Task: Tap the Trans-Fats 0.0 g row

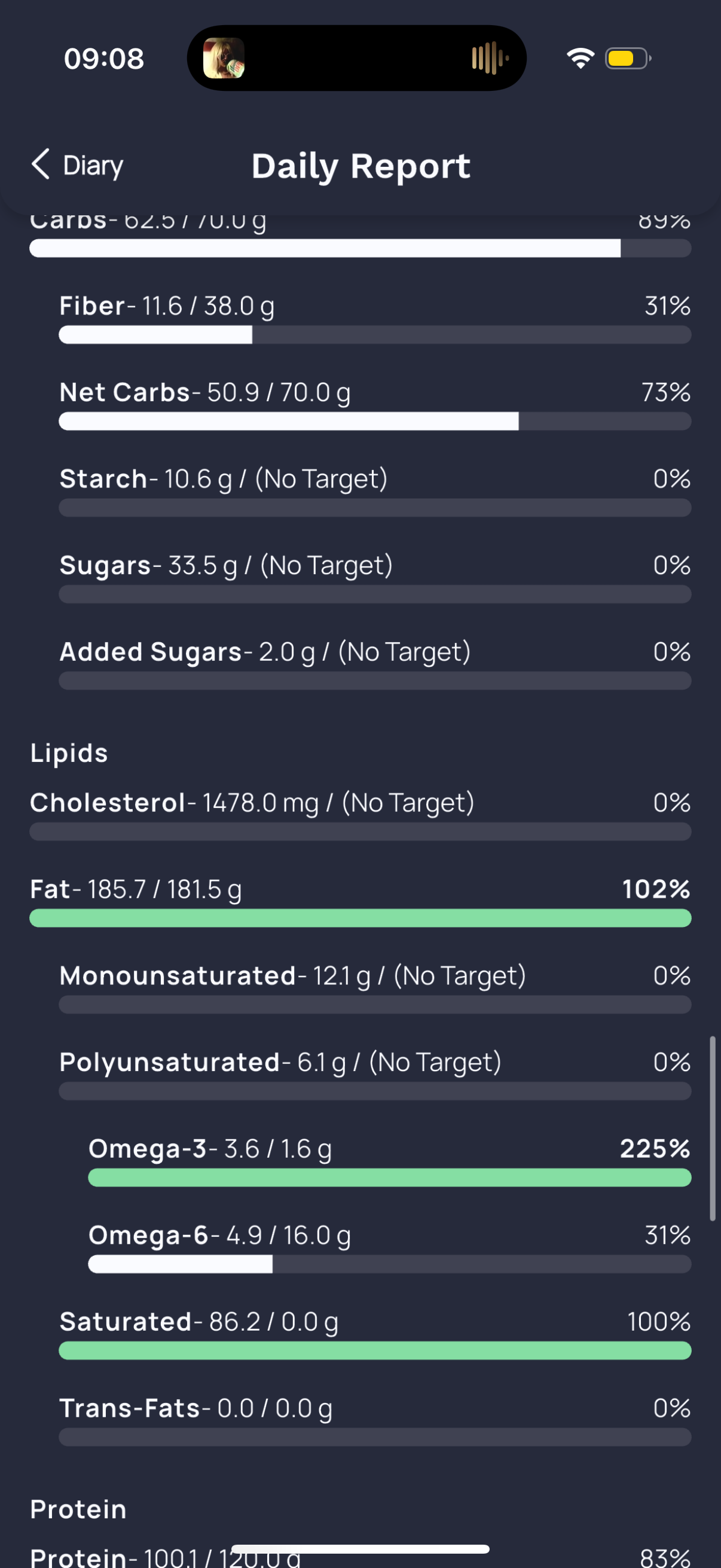Action: tap(375, 1420)
